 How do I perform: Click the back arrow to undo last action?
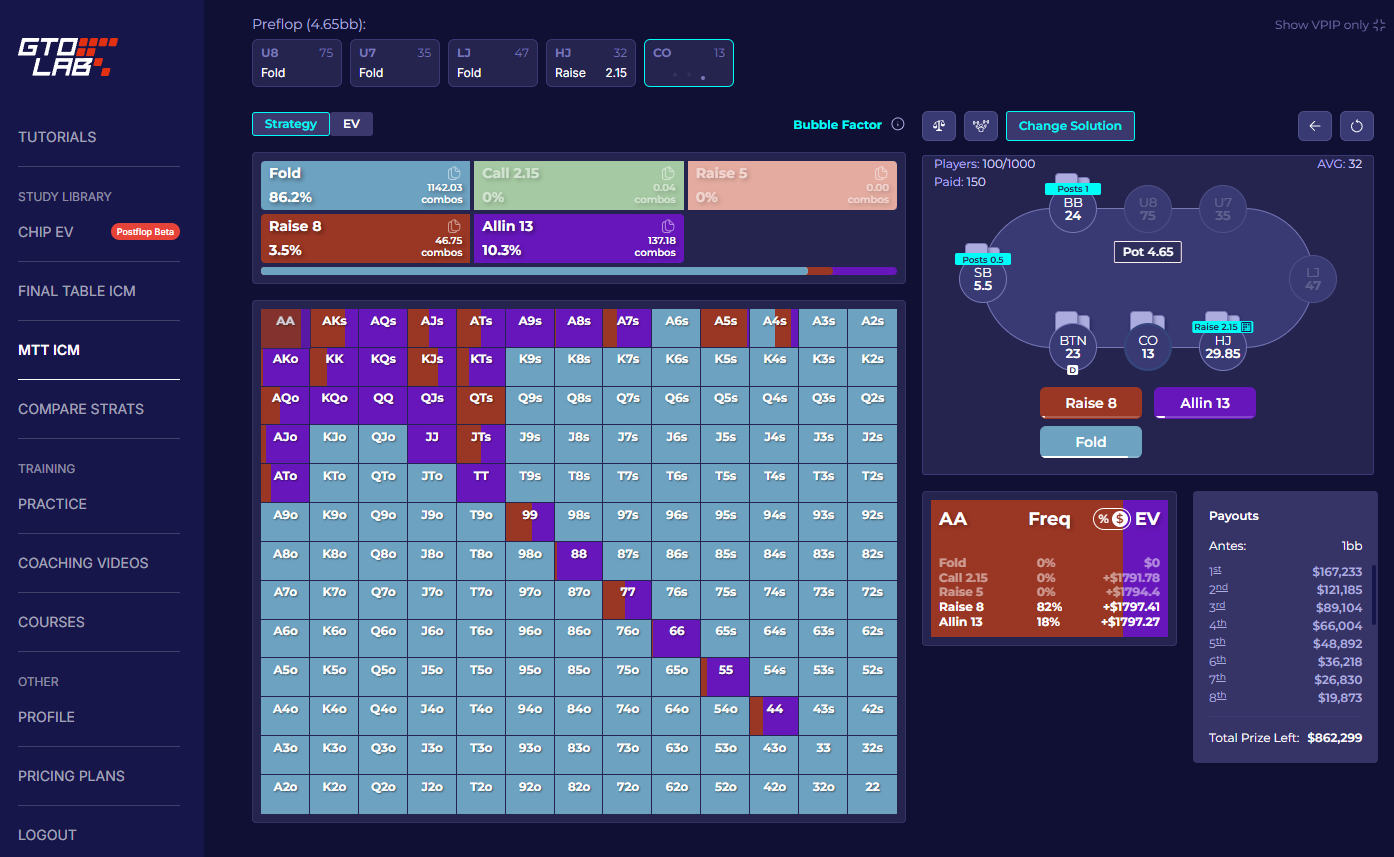click(x=1315, y=126)
